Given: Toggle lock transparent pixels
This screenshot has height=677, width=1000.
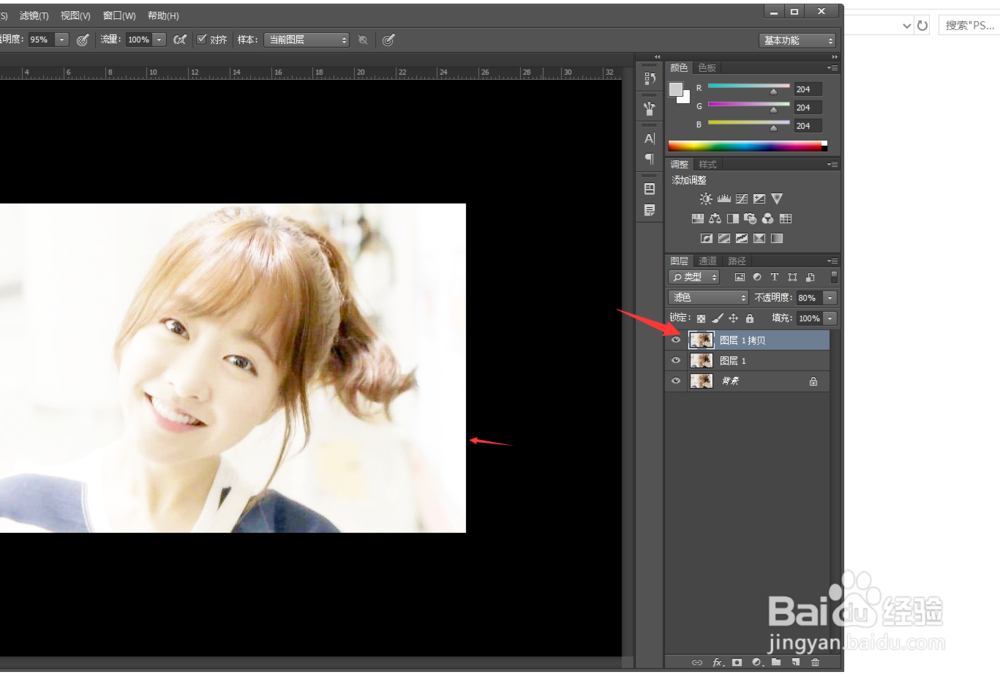Looking at the screenshot, I should [x=701, y=318].
